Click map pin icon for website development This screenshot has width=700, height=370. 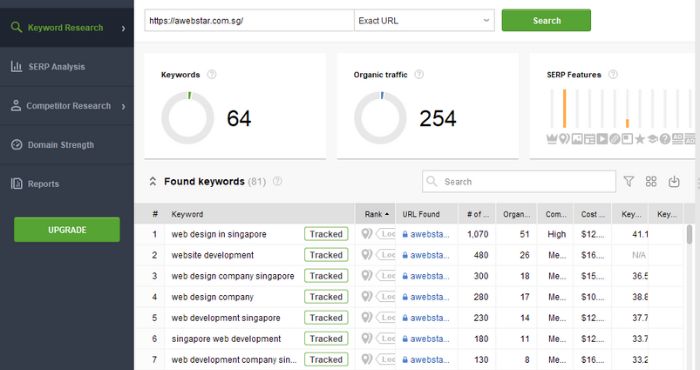[x=367, y=255]
